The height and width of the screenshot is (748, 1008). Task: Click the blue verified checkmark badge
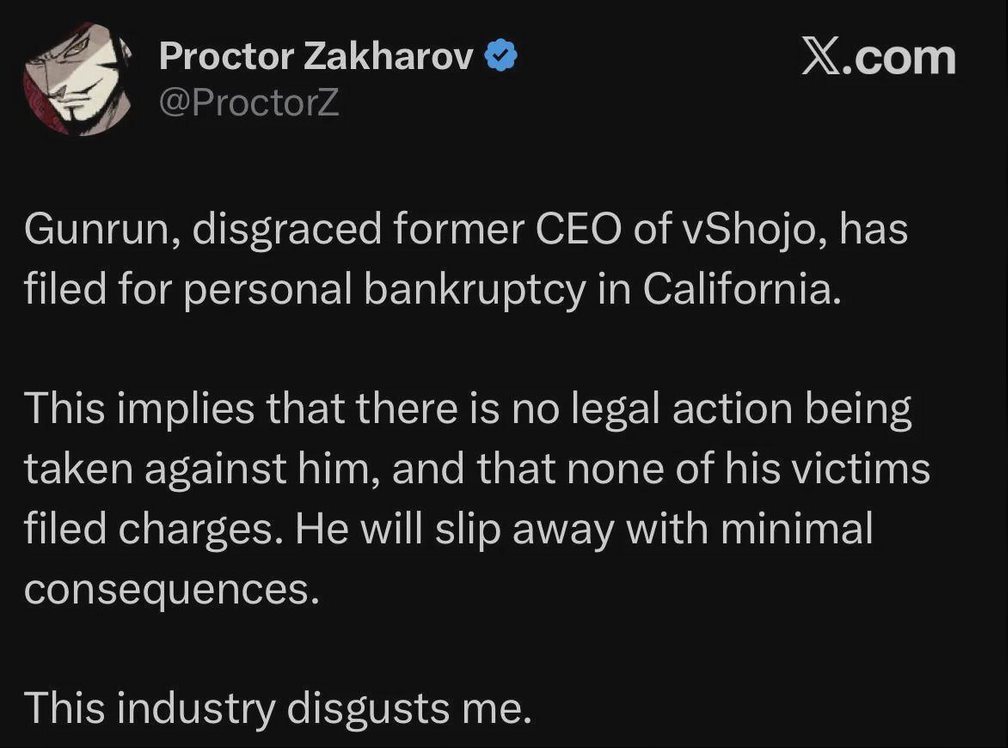tap(500, 59)
